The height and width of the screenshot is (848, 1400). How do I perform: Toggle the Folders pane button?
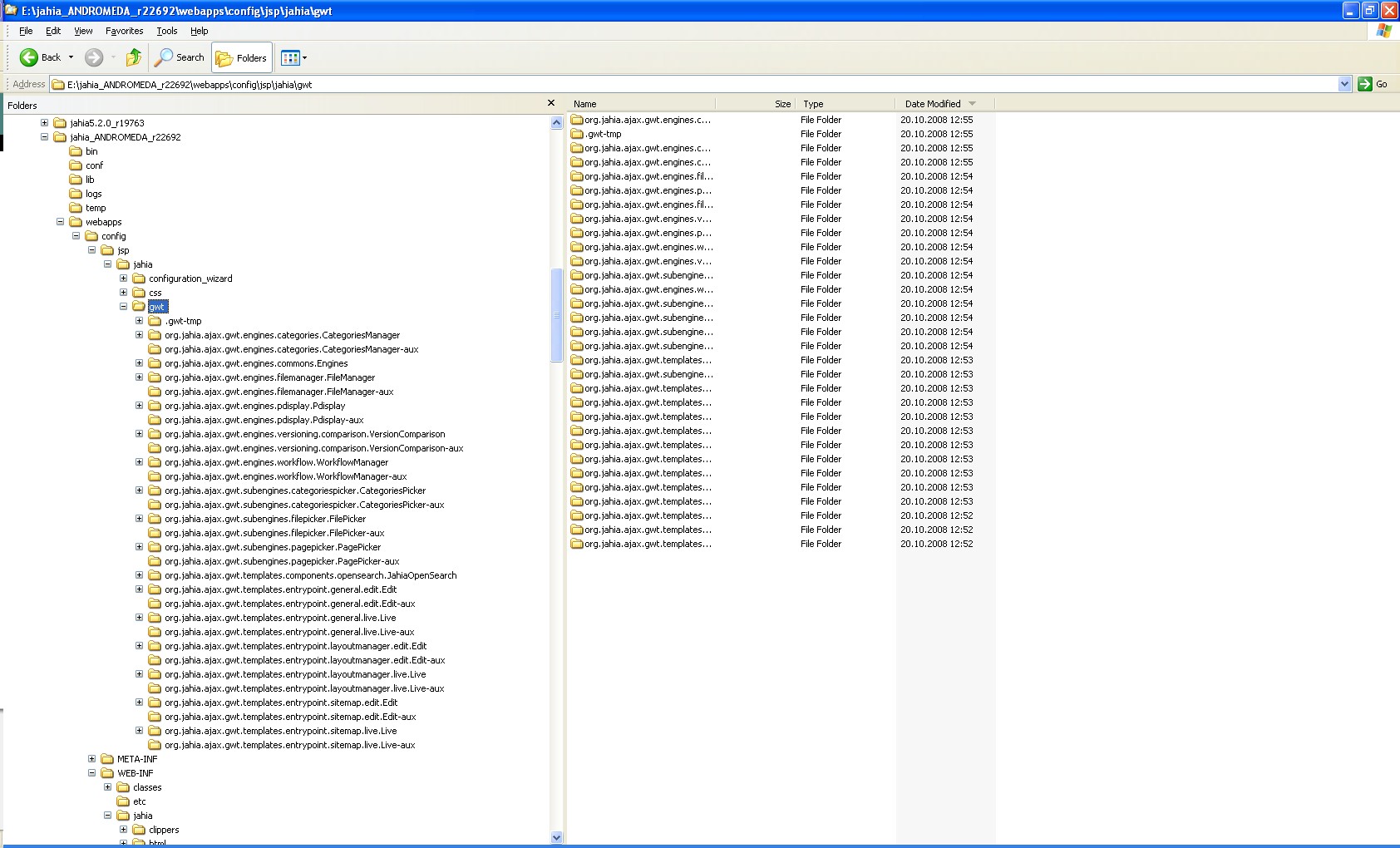click(242, 57)
